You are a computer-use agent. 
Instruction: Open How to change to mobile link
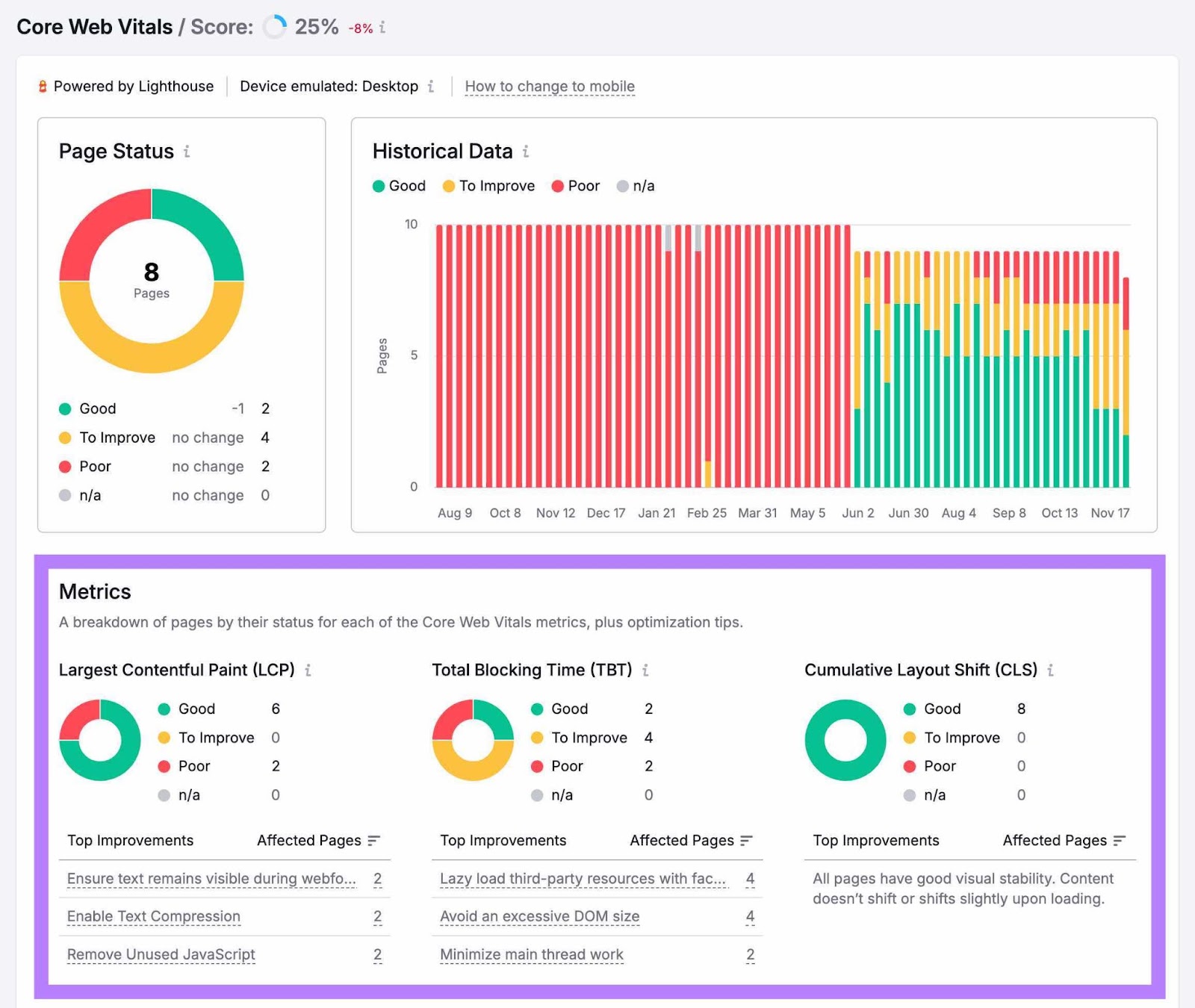(x=550, y=87)
